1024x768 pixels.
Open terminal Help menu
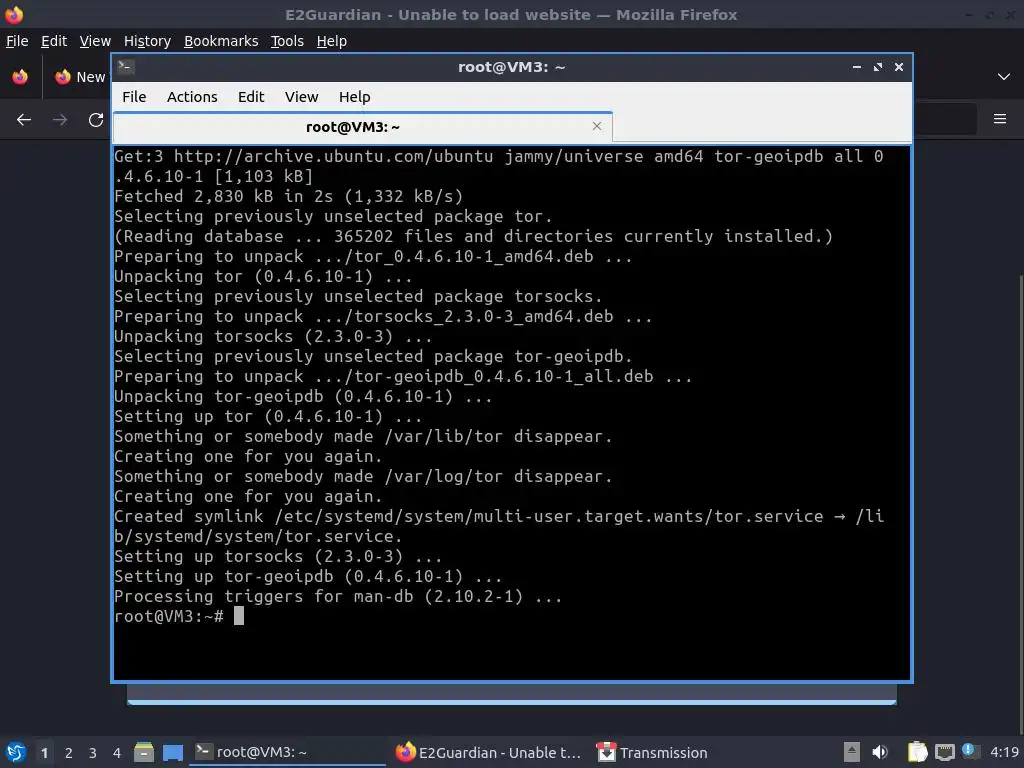(355, 97)
